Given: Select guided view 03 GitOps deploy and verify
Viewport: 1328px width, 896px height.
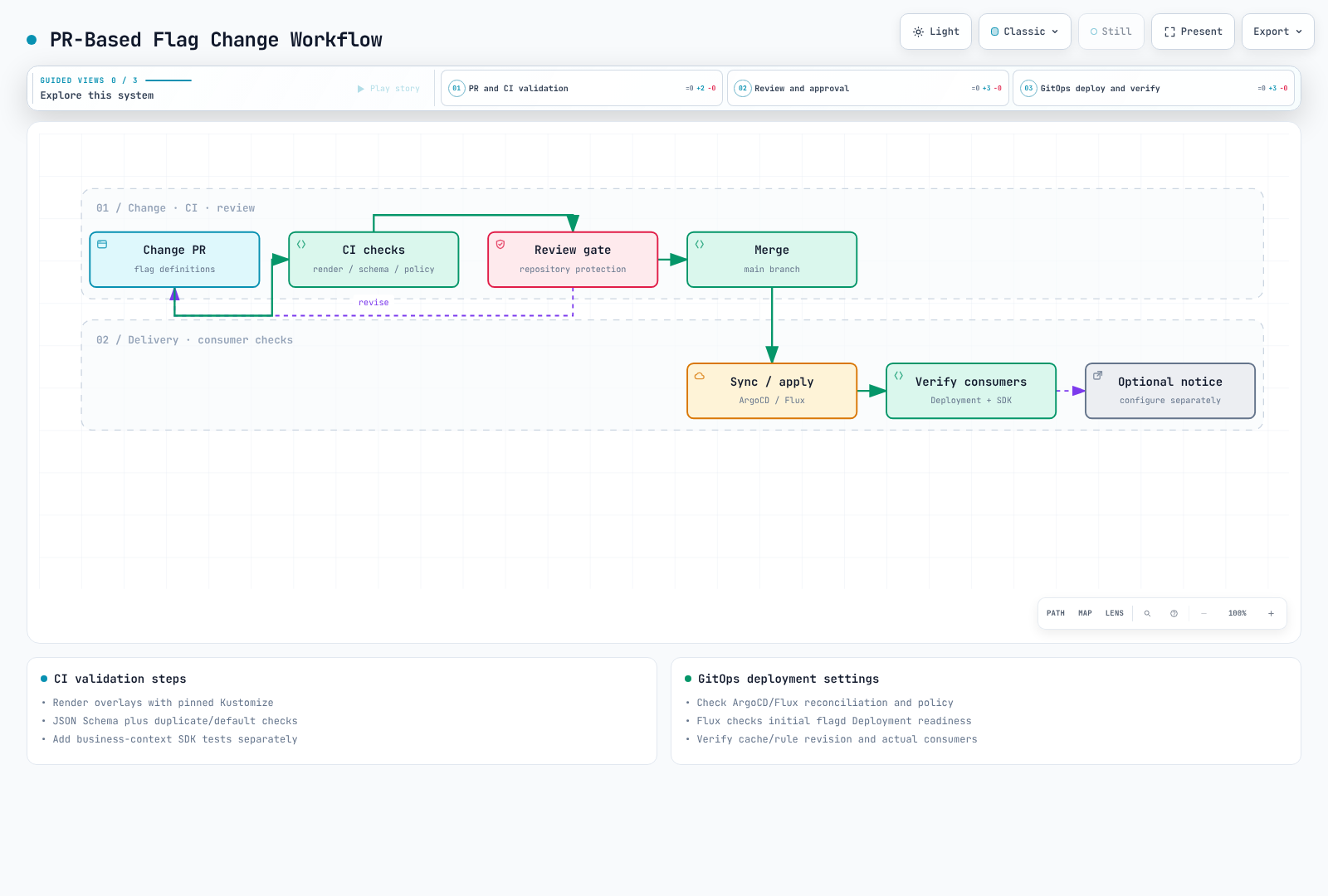Looking at the screenshot, I should 1154,88.
